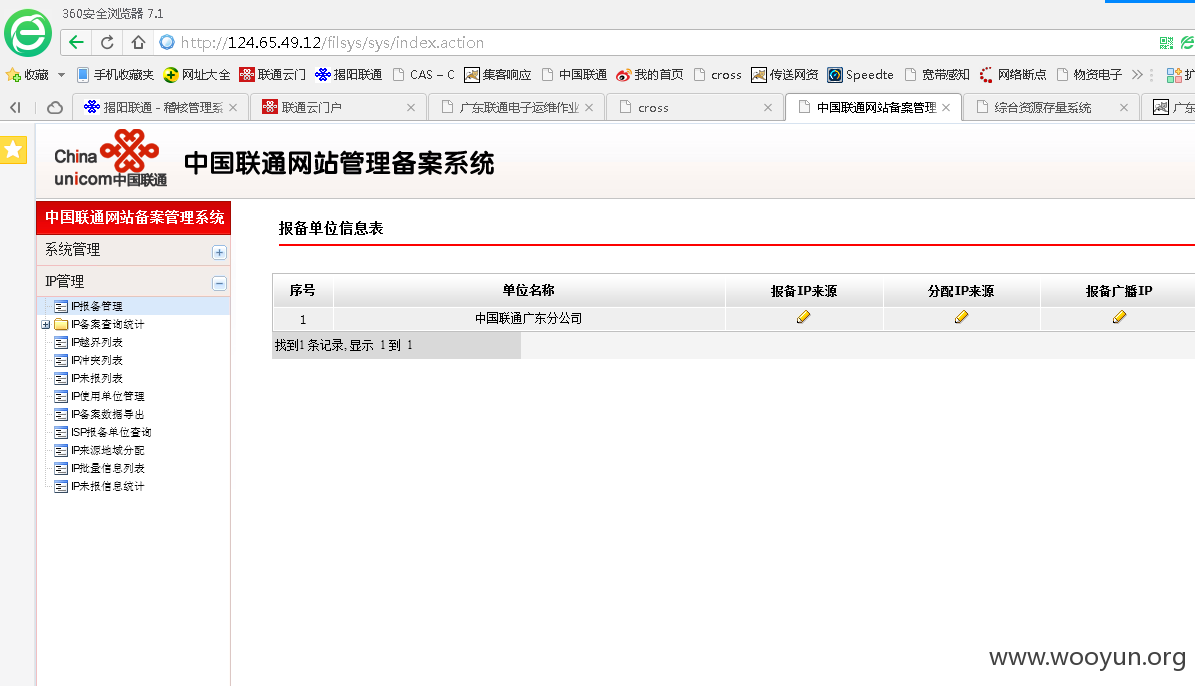Image resolution: width=1195 pixels, height=686 pixels.
Task: Open the IP备案数据导出 tree item
Action: click(107, 415)
